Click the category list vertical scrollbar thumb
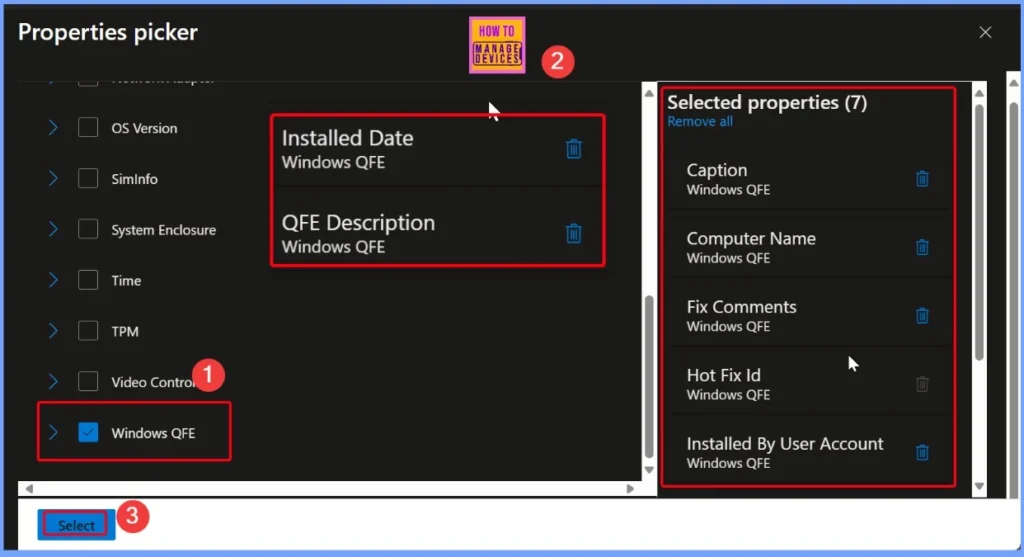Image resolution: width=1024 pixels, height=557 pixels. [649, 377]
